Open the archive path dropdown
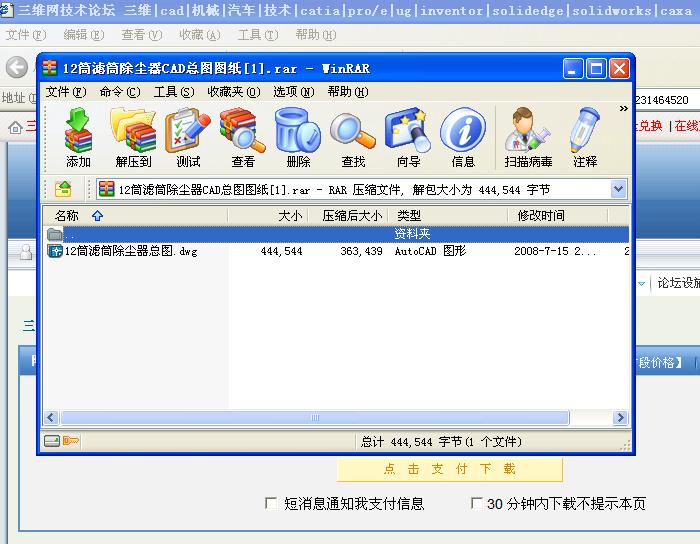The width and height of the screenshot is (700, 544). coord(618,189)
